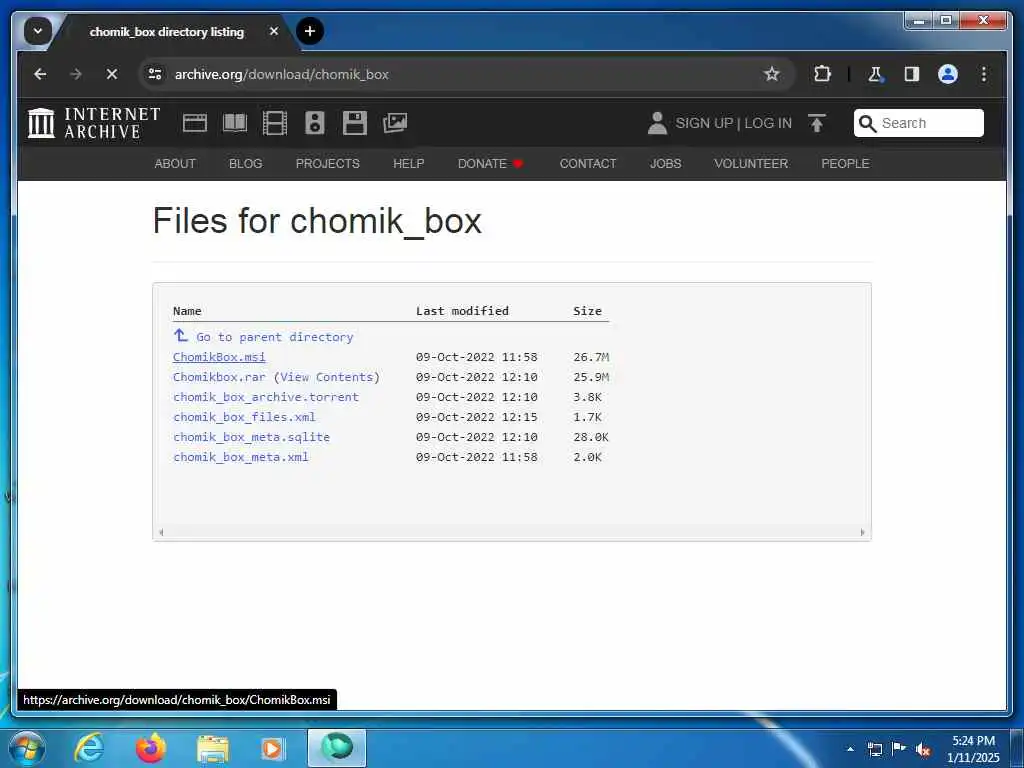Open the Windows Start button
Image resolution: width=1024 pixels, height=768 pixels.
27,748
